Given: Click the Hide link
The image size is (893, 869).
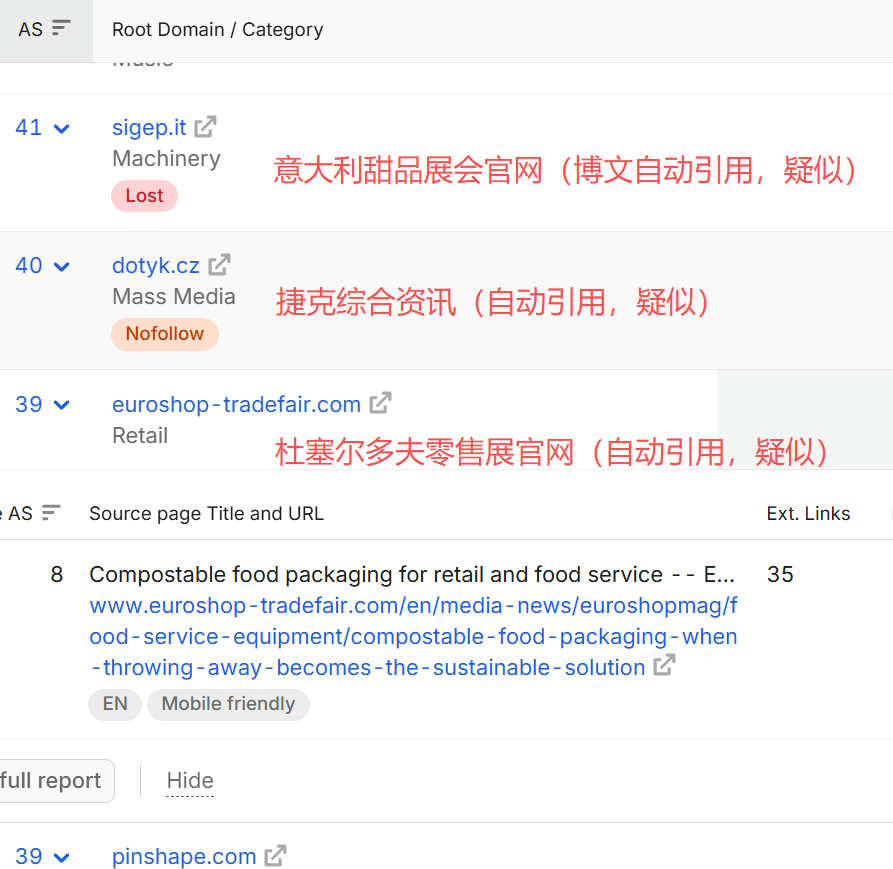Looking at the screenshot, I should (190, 780).
